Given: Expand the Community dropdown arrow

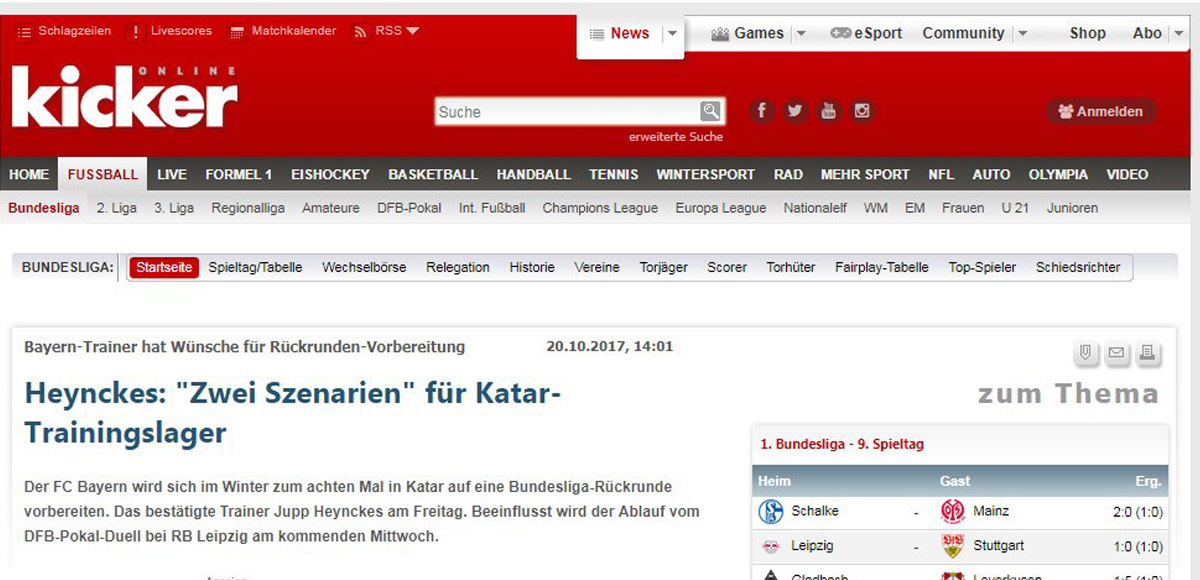Looking at the screenshot, I should pos(1021,33).
